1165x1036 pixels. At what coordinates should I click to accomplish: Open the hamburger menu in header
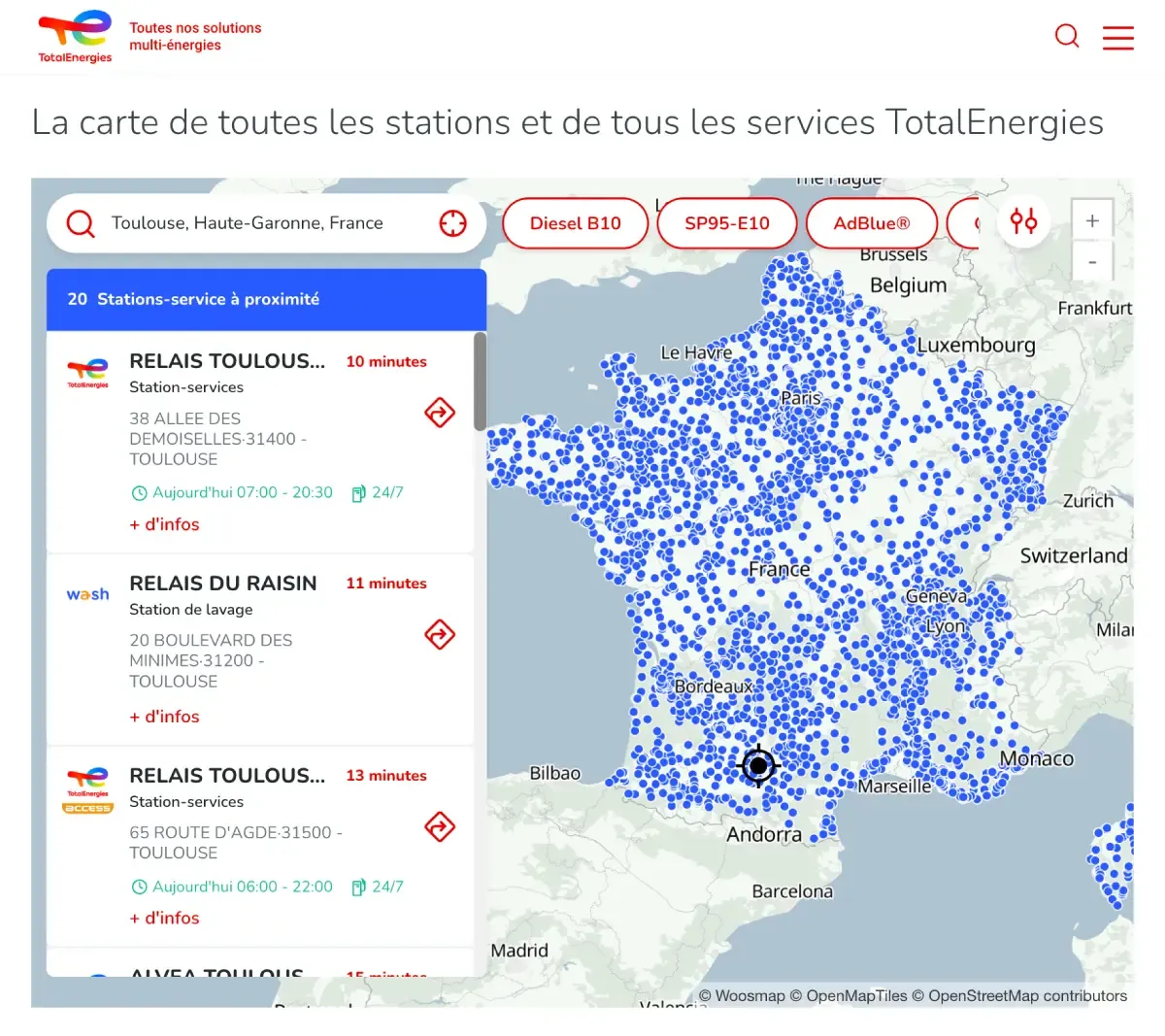point(1118,37)
